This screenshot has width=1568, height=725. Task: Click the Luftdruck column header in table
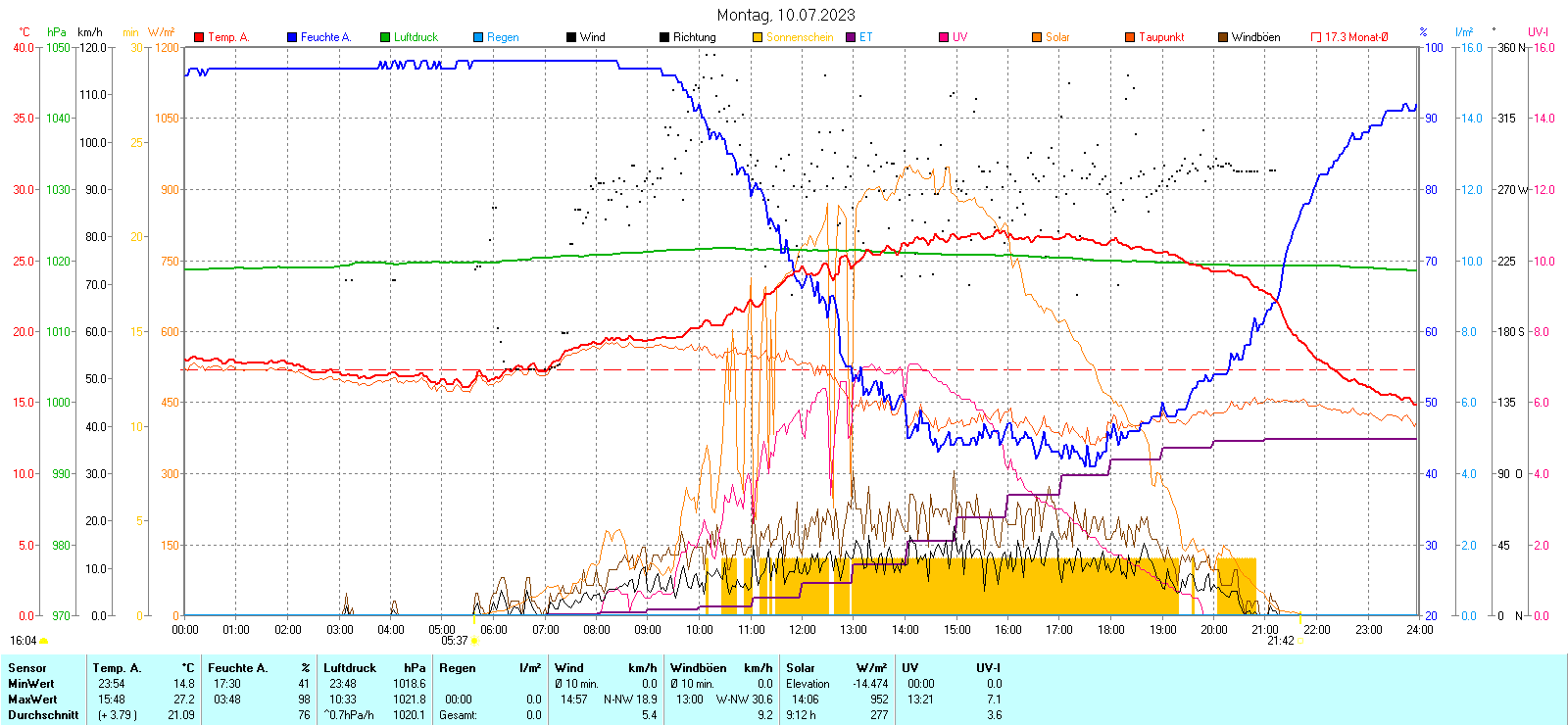(350, 668)
